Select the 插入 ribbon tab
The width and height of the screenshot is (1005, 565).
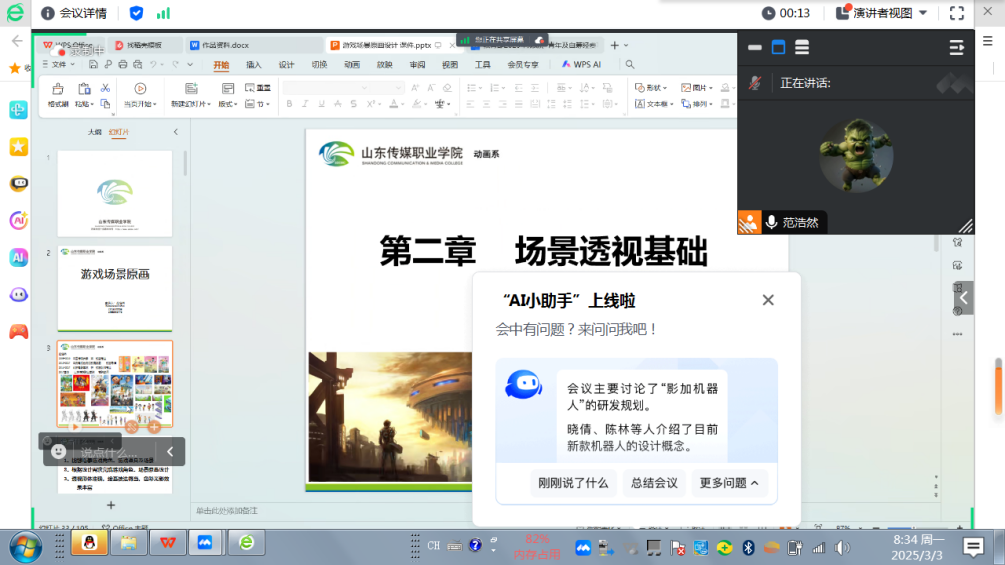(254, 65)
